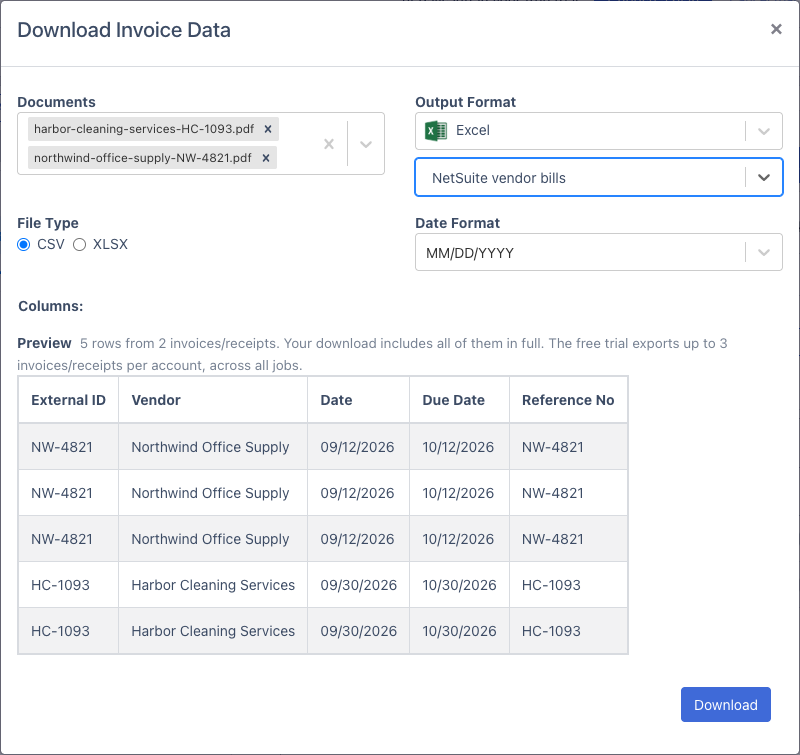Click the Columns: label
The height and width of the screenshot is (755, 800).
coord(51,306)
